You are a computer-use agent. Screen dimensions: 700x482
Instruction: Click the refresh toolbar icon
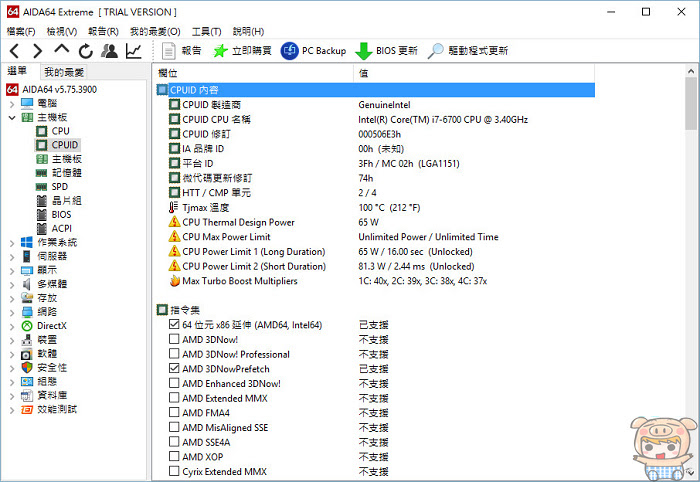(85, 51)
